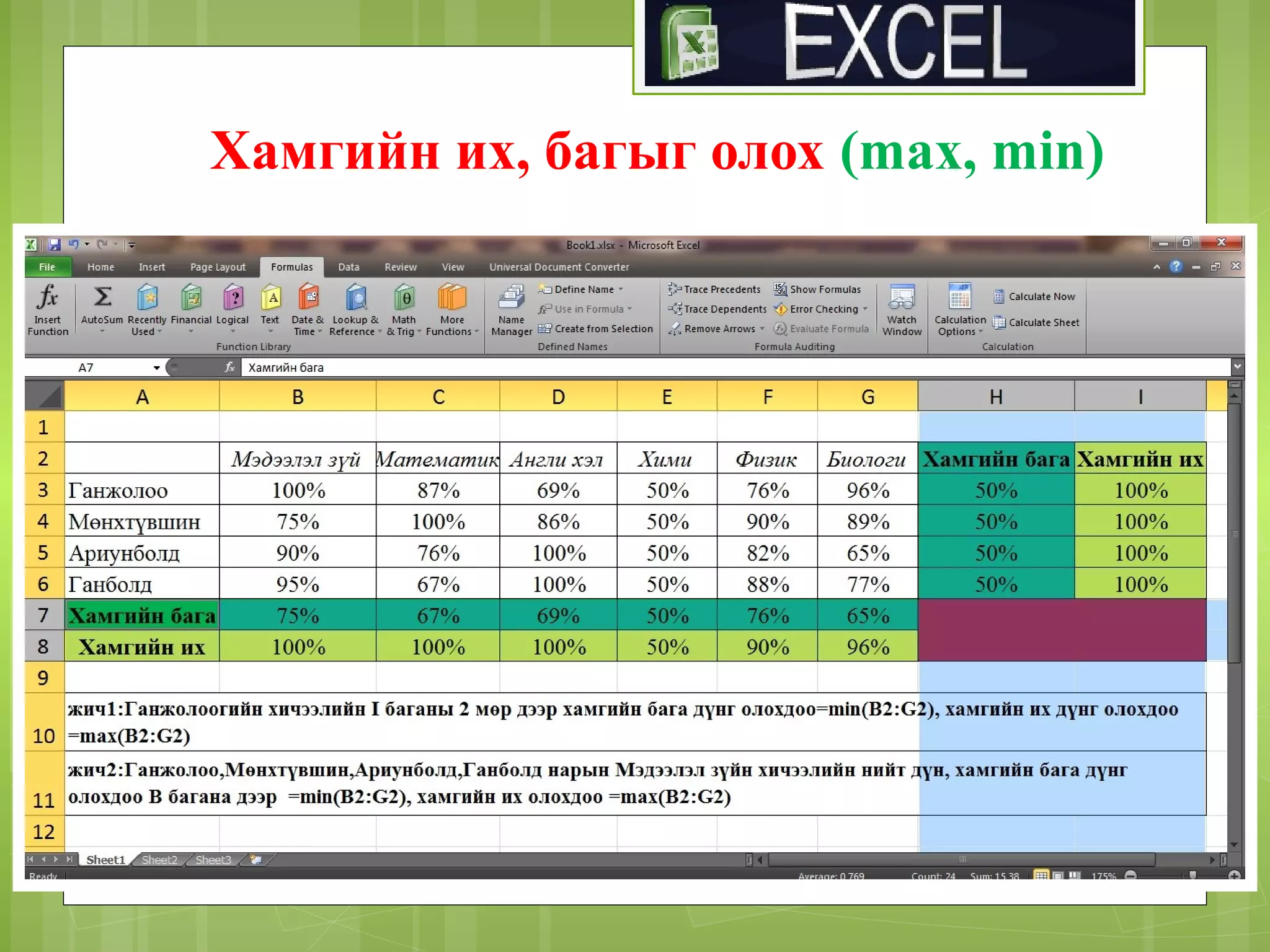Open the Watch Window

click(x=902, y=309)
